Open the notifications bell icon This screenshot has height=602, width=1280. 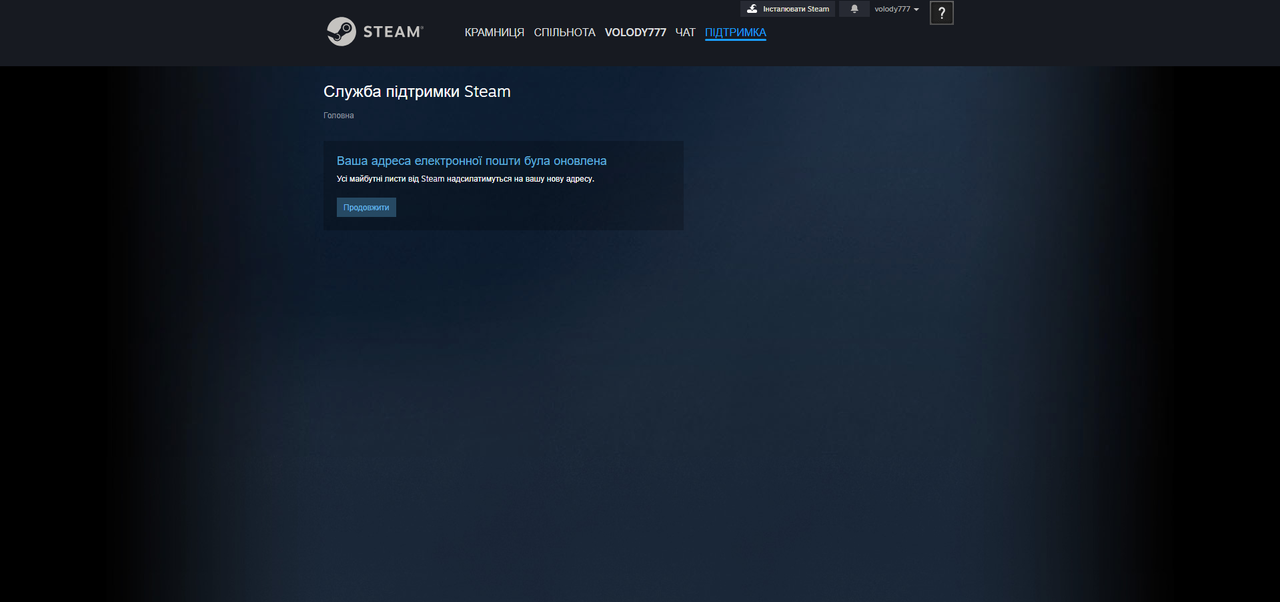(854, 9)
